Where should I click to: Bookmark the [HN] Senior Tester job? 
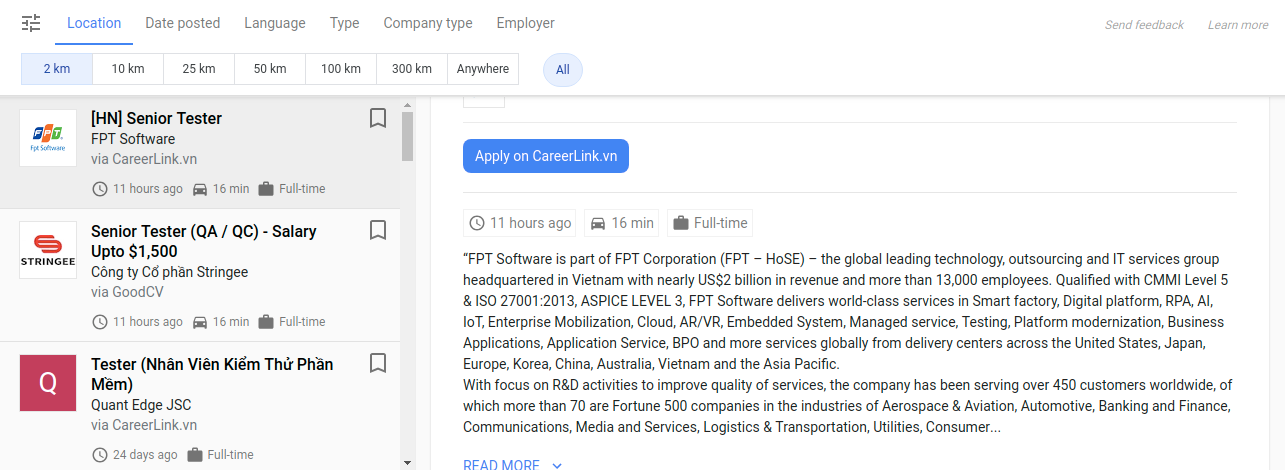(378, 118)
